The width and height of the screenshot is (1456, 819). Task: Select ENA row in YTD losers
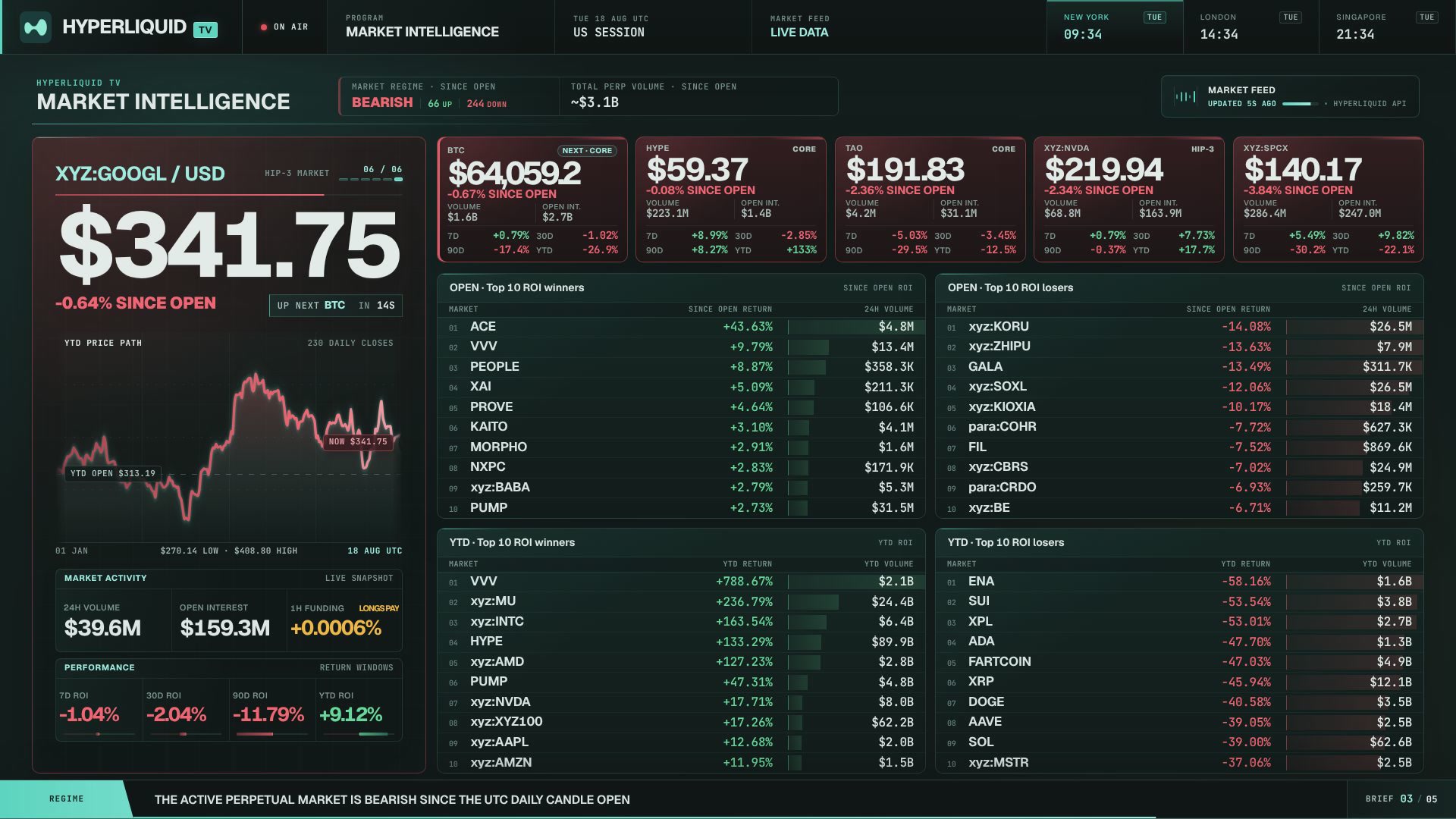(1179, 582)
